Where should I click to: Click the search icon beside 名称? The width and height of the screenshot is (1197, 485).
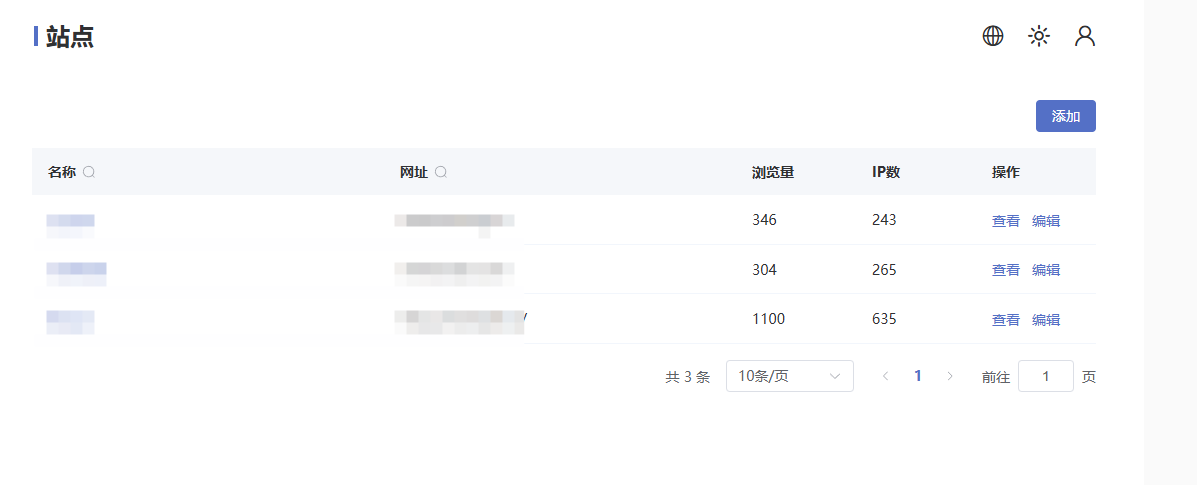89,172
